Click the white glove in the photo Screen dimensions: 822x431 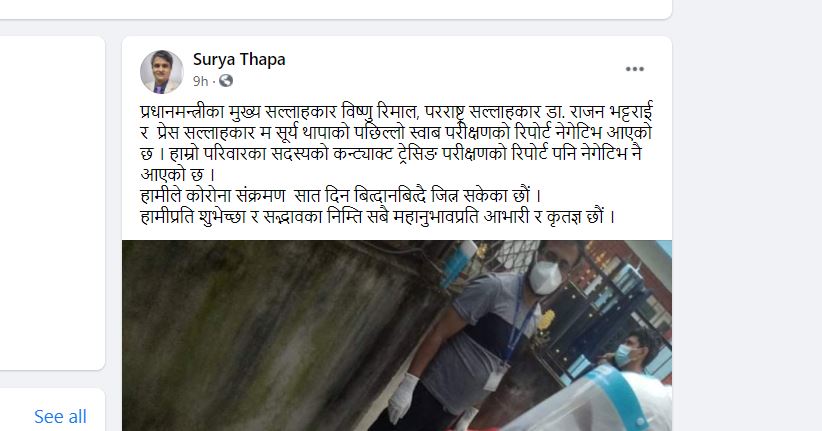[x=403, y=399]
